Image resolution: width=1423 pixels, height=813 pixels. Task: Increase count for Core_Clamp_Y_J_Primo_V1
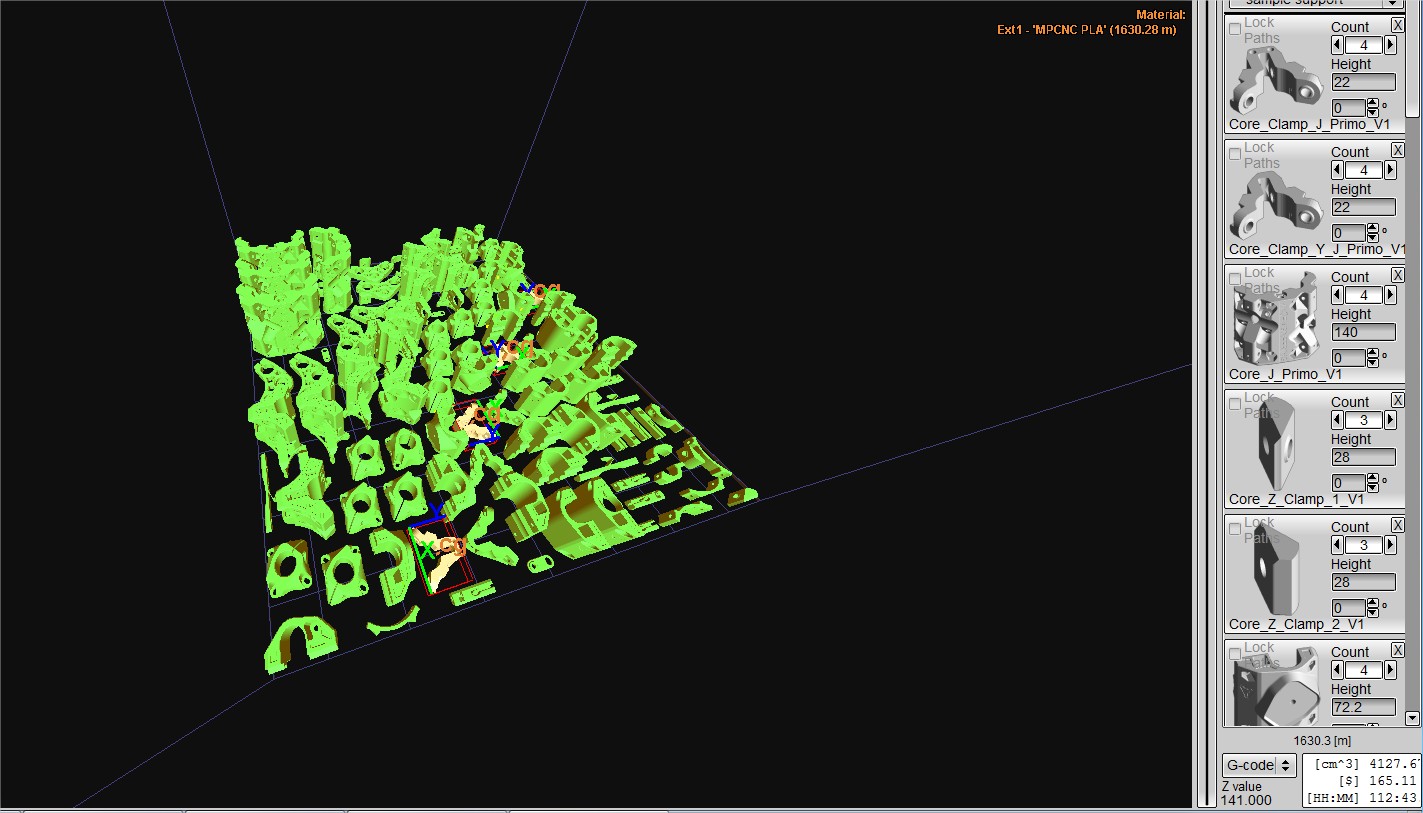(x=1390, y=170)
